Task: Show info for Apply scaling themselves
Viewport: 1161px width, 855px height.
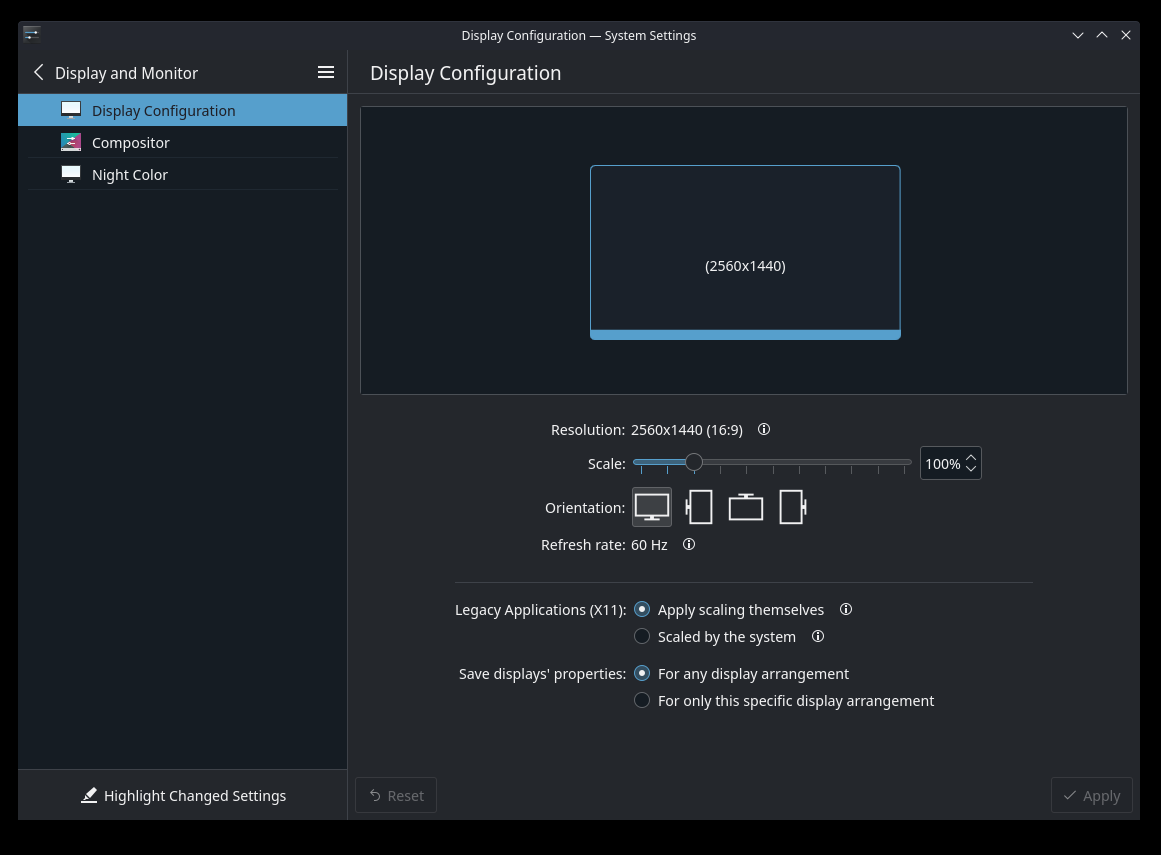Action: pos(846,609)
